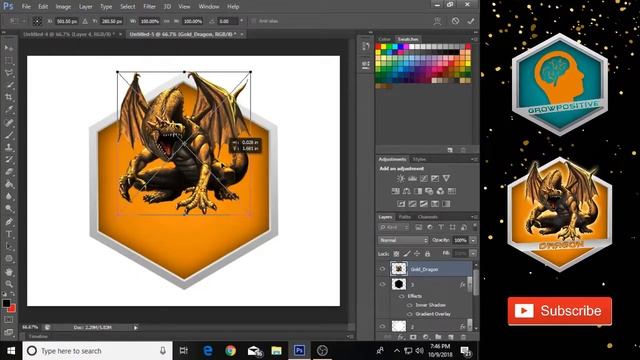Toggle Inner Shadow effect visibility
The image size is (640, 360).
pos(409,305)
